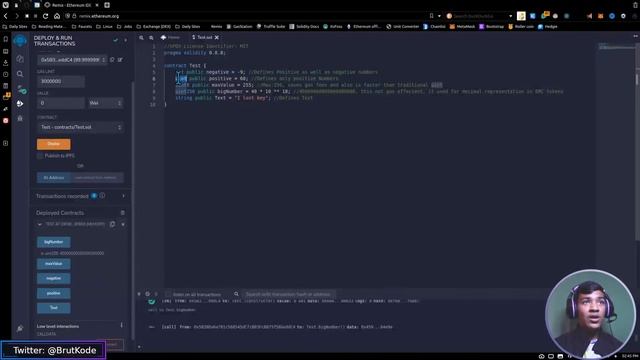Click the zoom out magnifier in editor toolbar
Screen dimensions: 640x360
(141, 38)
